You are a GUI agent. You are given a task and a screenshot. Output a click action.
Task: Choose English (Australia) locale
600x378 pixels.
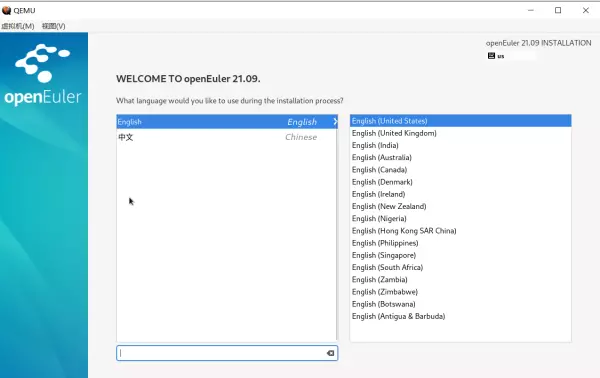[x=460, y=158]
